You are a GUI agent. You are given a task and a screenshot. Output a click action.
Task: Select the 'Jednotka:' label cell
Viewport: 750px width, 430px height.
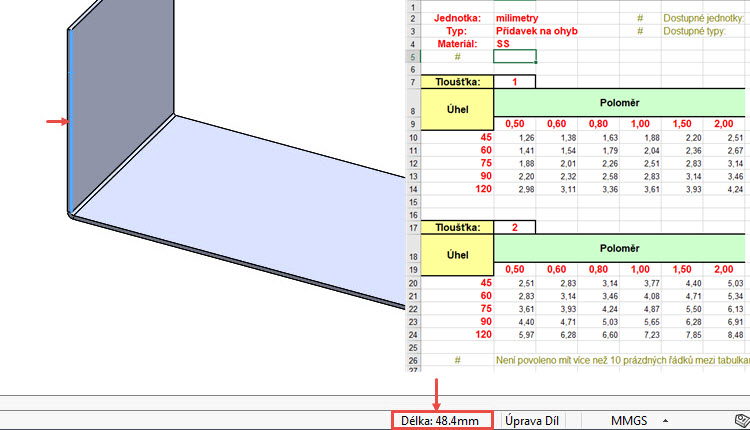point(457,18)
